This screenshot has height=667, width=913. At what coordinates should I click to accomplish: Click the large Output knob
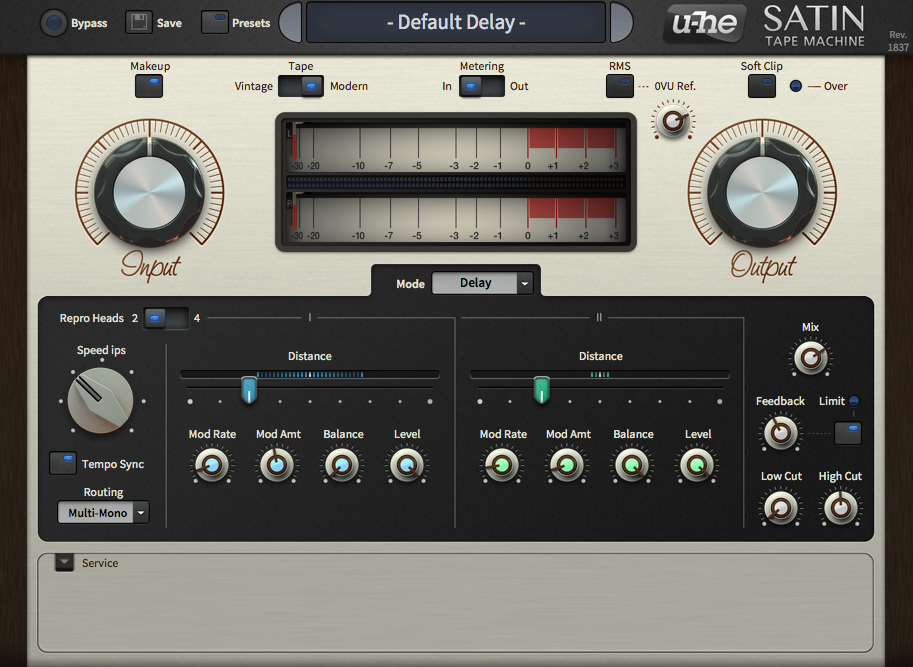(763, 190)
